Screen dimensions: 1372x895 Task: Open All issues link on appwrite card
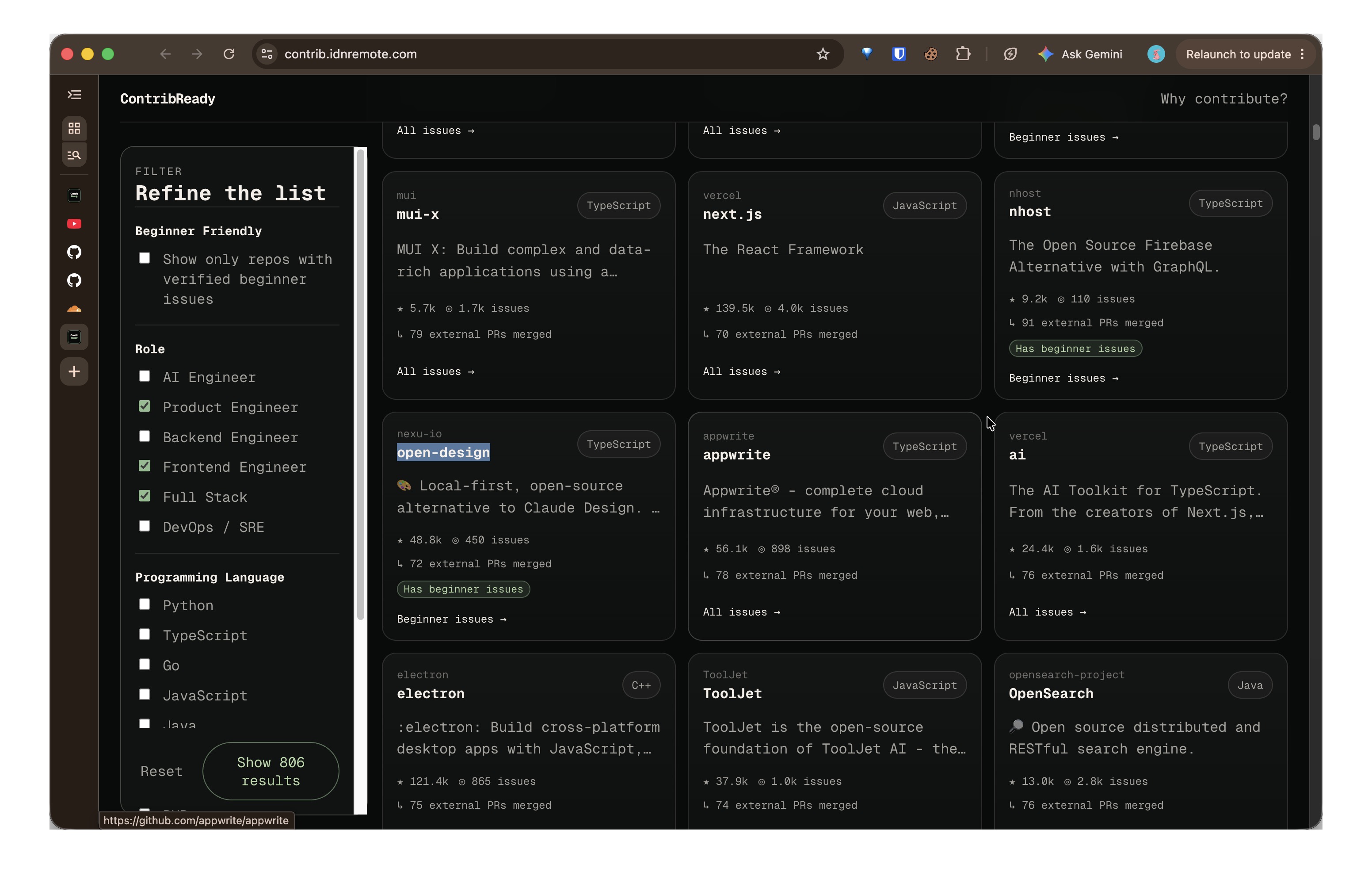click(741, 612)
